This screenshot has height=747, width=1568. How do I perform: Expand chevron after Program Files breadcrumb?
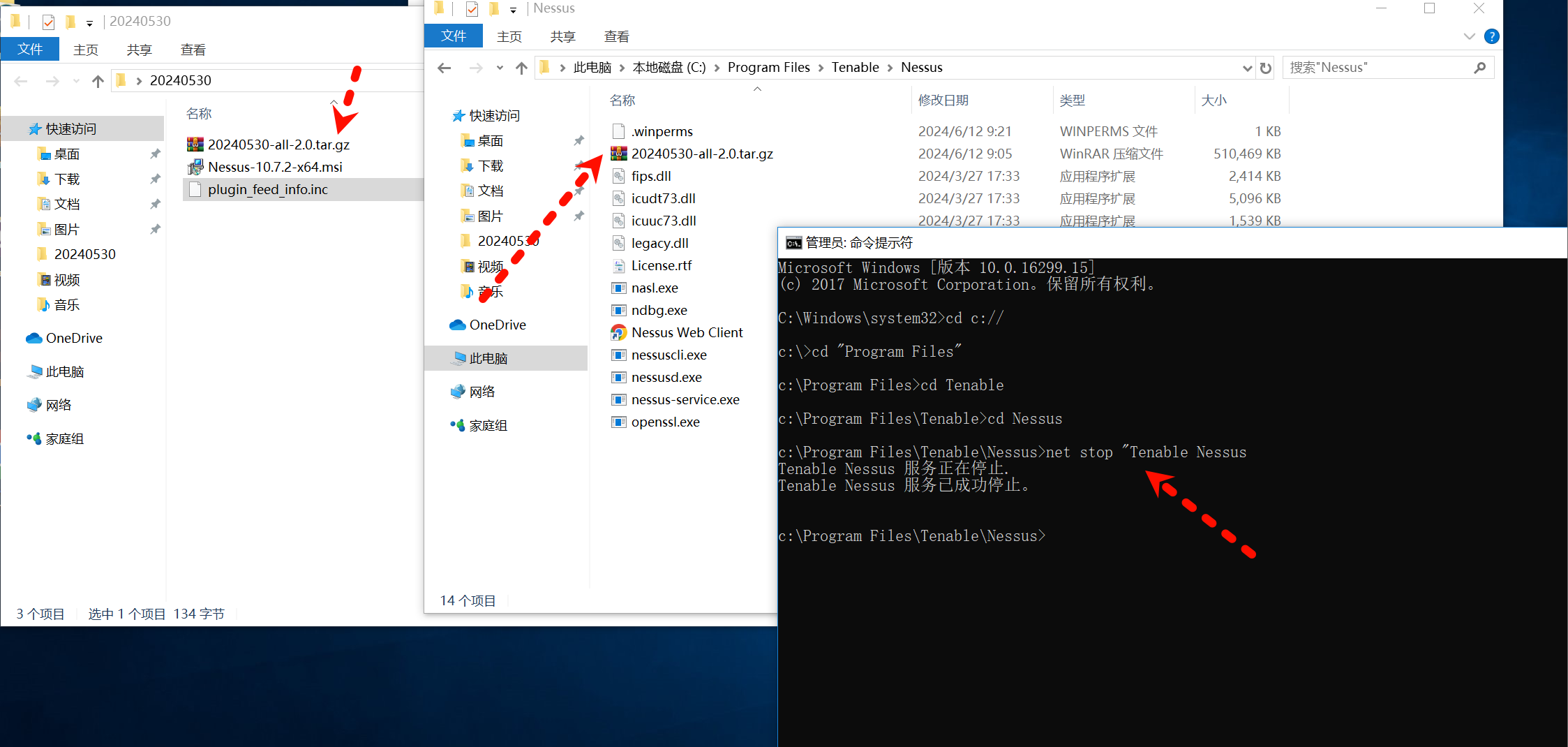(x=821, y=68)
